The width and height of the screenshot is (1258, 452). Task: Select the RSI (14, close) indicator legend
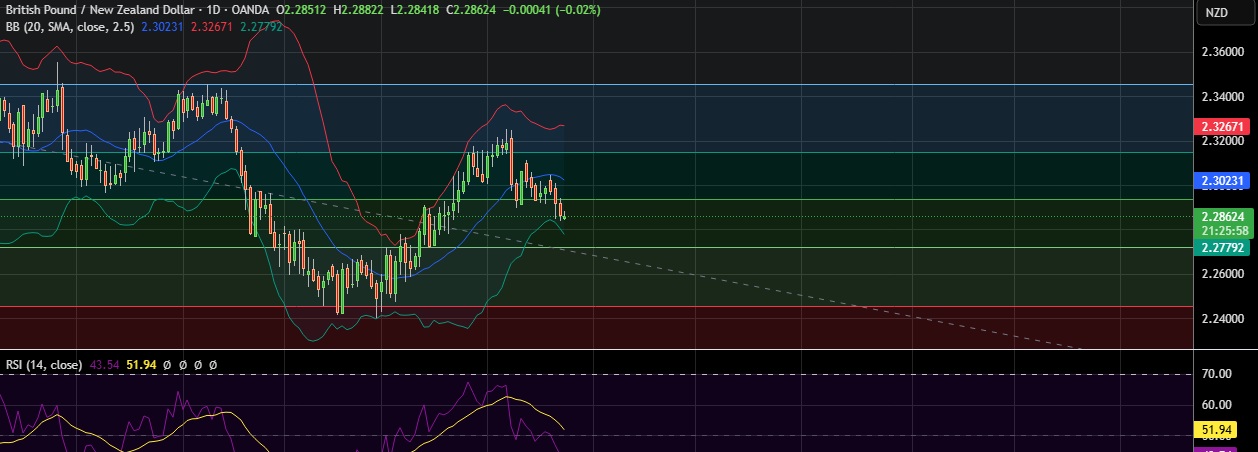tap(42, 365)
